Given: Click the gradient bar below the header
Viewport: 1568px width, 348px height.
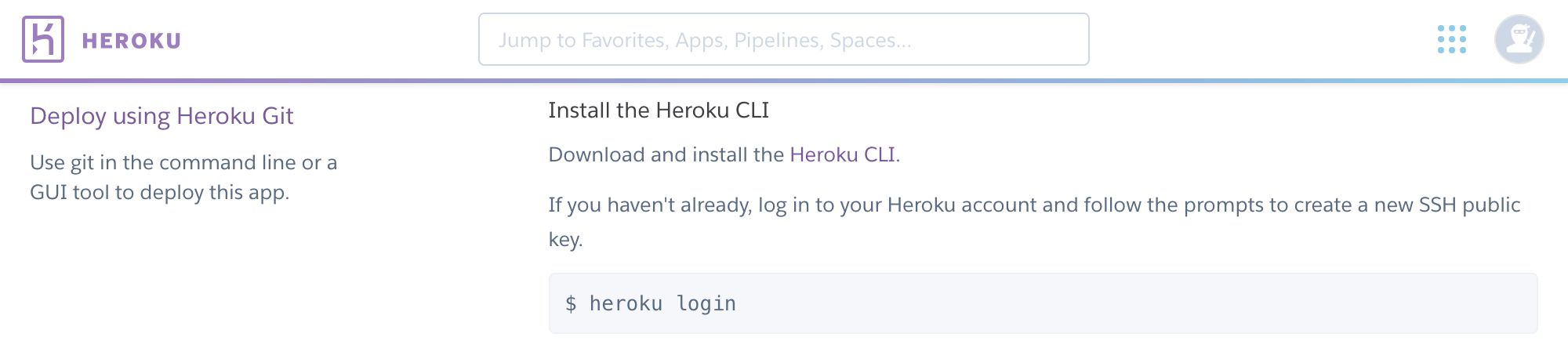Looking at the screenshot, I should pyautogui.click(x=784, y=80).
